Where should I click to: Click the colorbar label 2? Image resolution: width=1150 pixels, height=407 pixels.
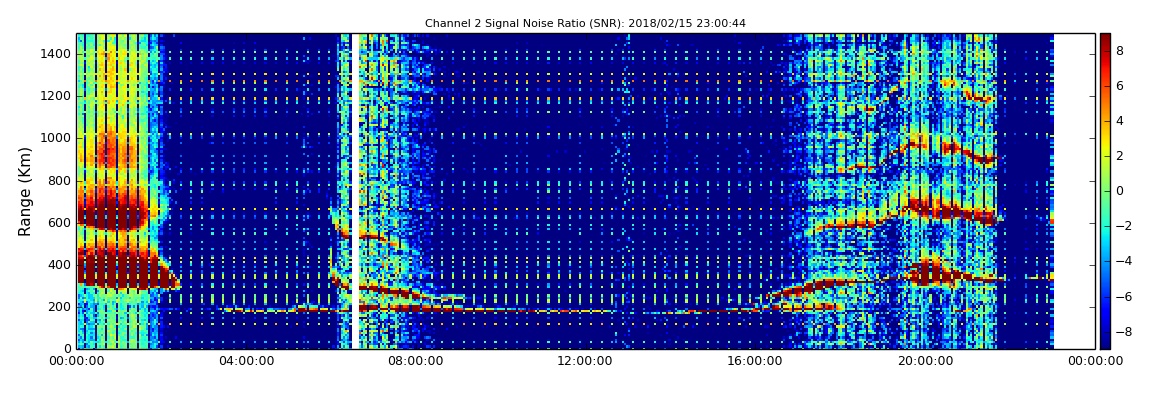point(1120,155)
